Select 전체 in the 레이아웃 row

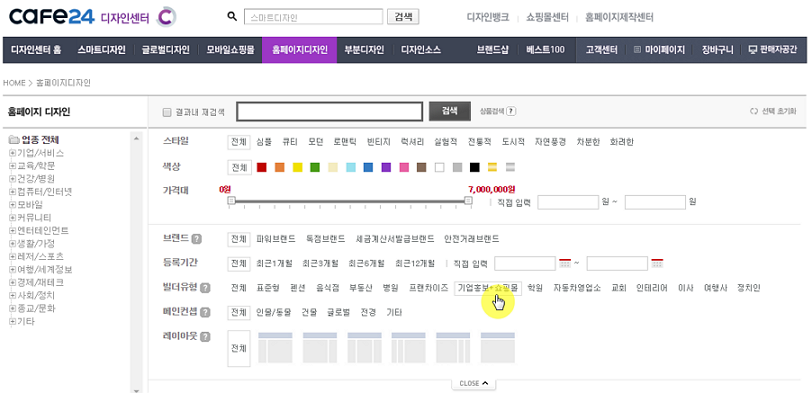tap(239, 348)
